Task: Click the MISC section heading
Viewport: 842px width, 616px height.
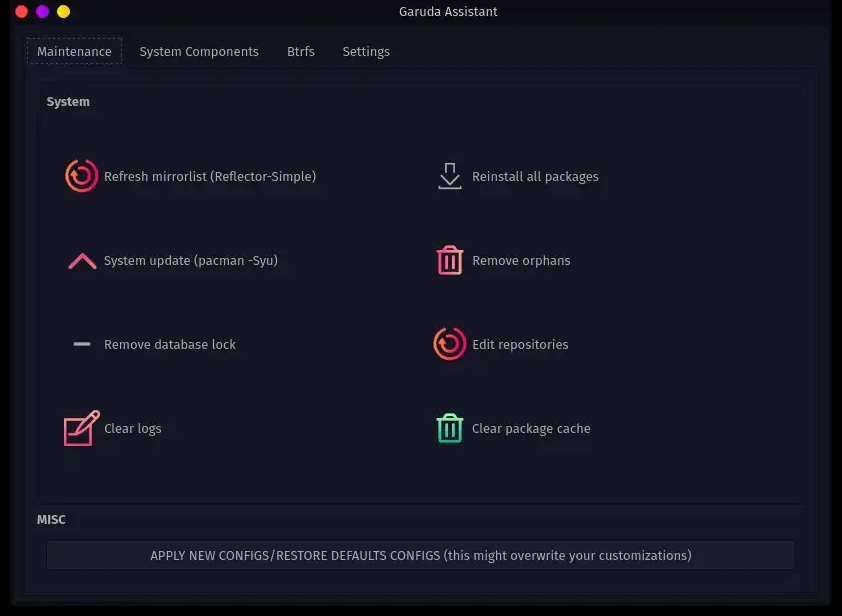Action: pyautogui.click(x=51, y=519)
